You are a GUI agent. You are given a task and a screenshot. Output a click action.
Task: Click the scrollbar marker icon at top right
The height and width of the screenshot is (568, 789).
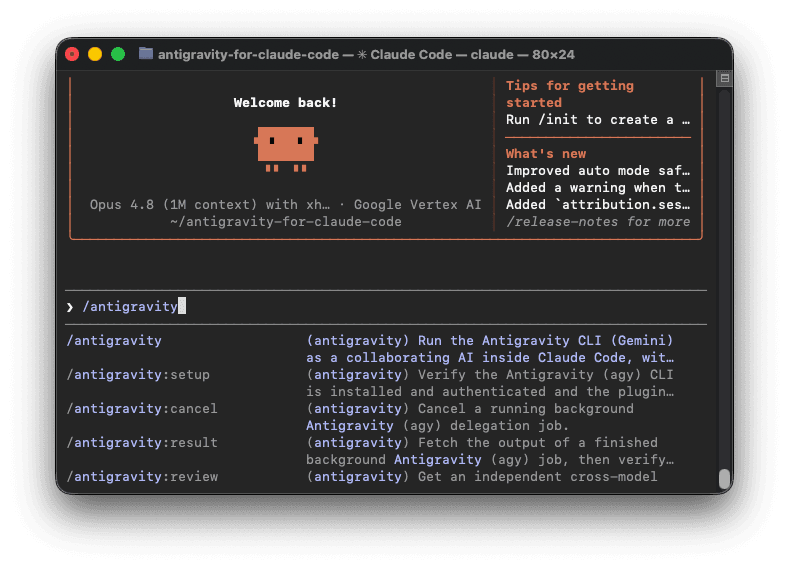pyautogui.click(x=725, y=78)
